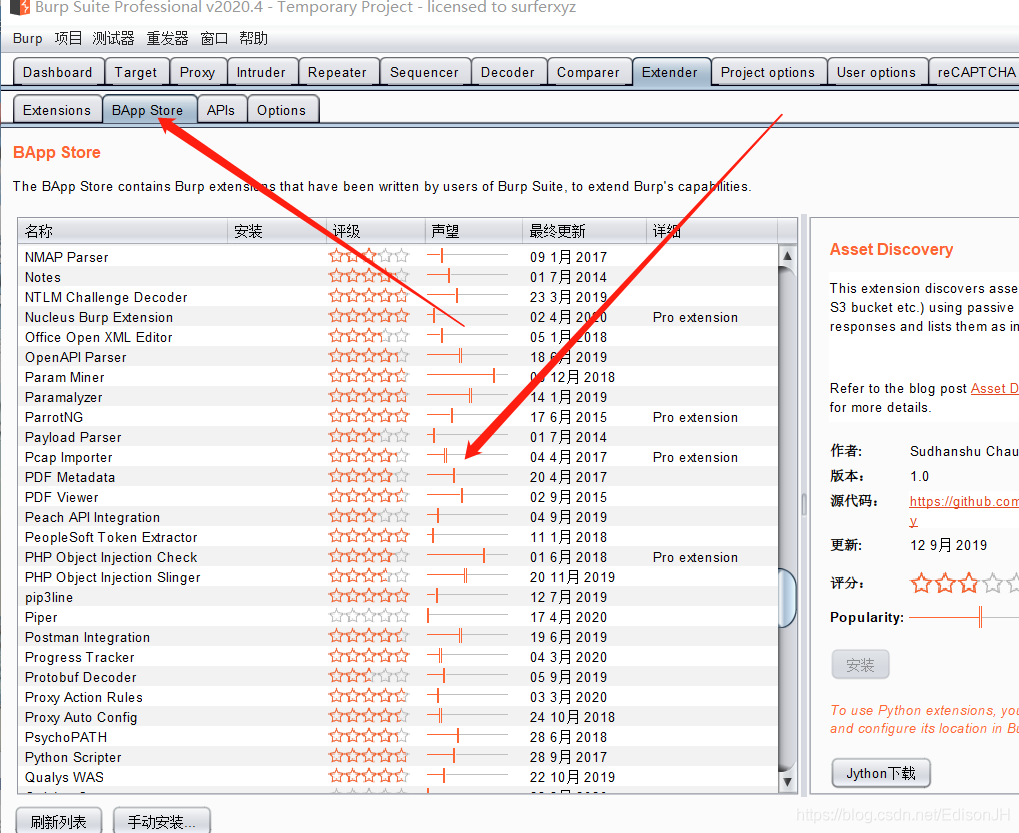Open the Burp menu
Viewport: 1019px width, 833px height.
click(x=27, y=38)
